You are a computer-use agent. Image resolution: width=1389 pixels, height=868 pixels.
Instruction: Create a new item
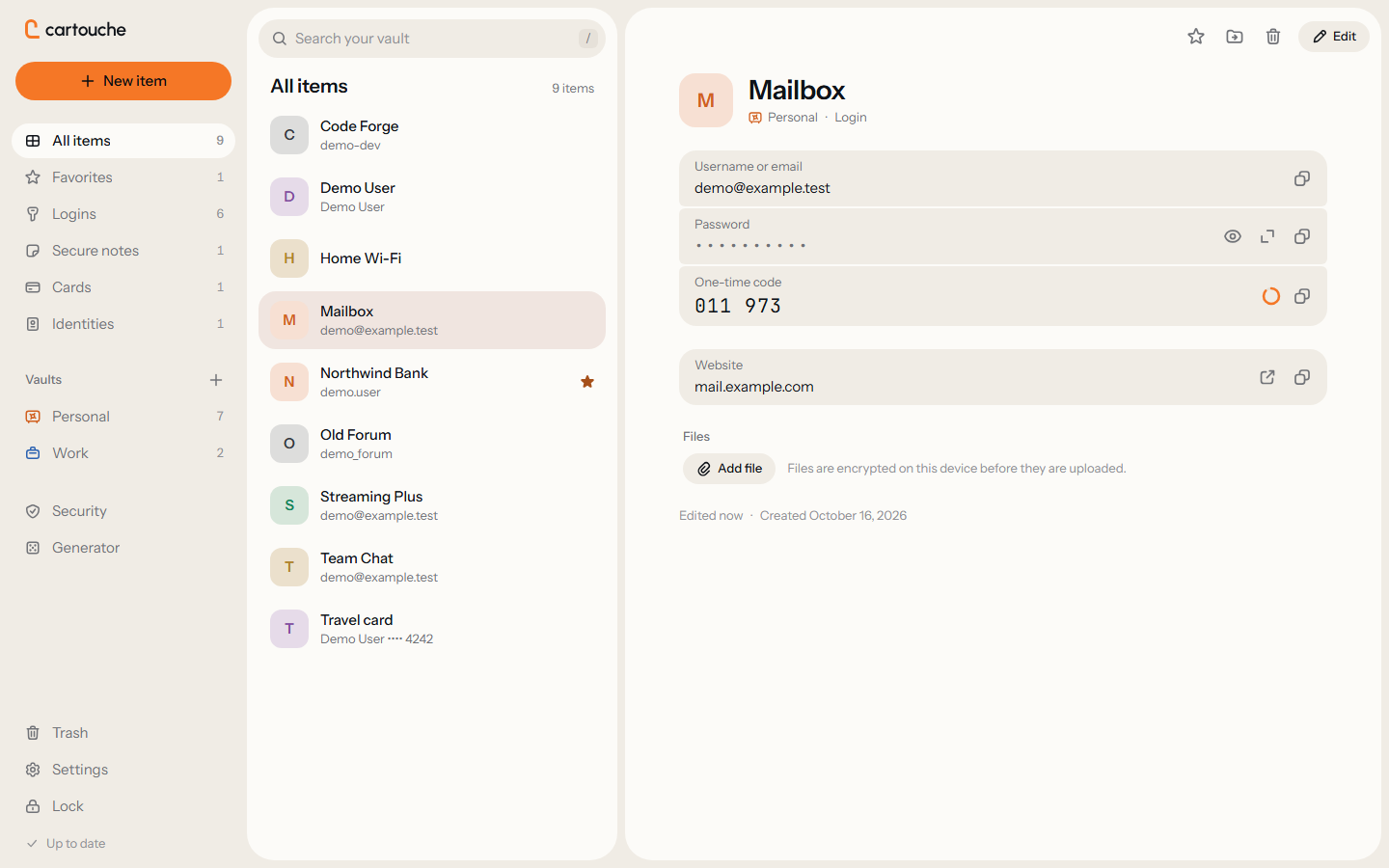[123, 81]
